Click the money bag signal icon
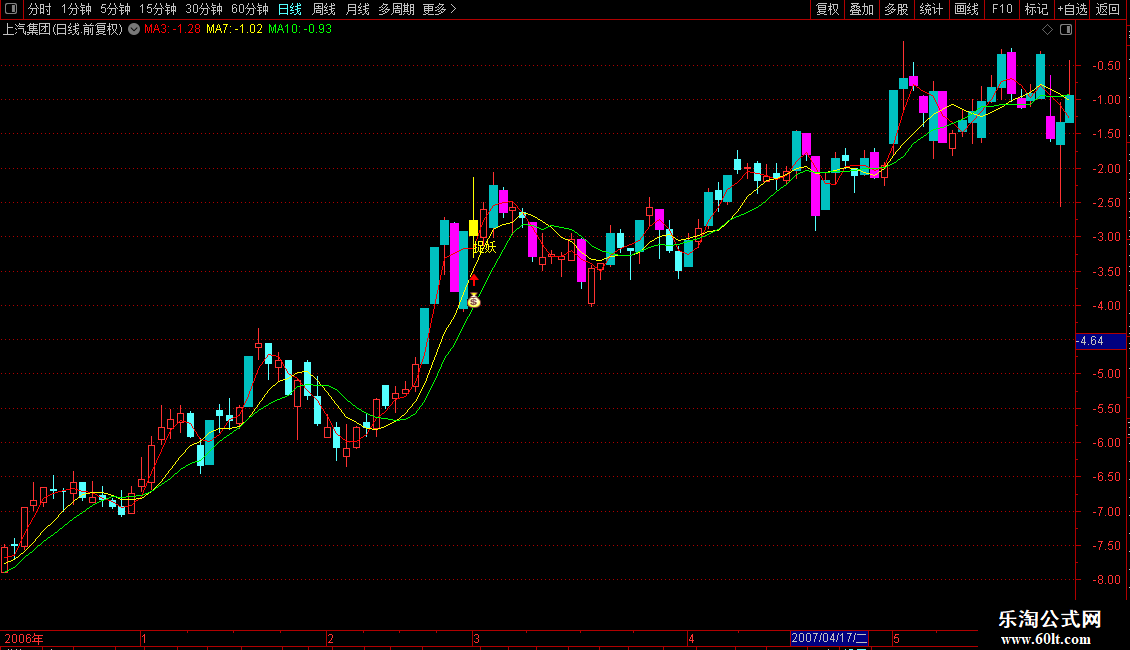Image resolution: width=1130 pixels, height=650 pixels. (473, 300)
